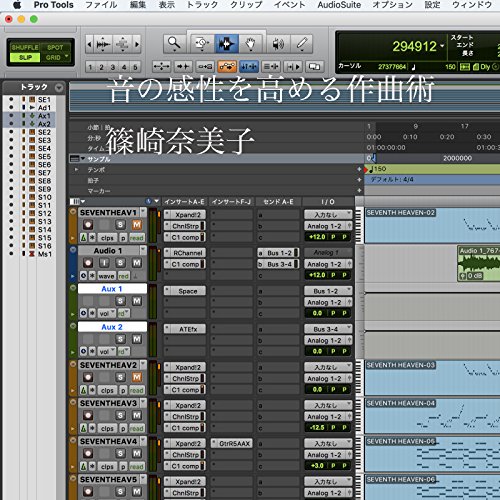Screen dimensions: 500x500
Task: Select the Zoomer (magnifier) tool
Action: [x=174, y=43]
